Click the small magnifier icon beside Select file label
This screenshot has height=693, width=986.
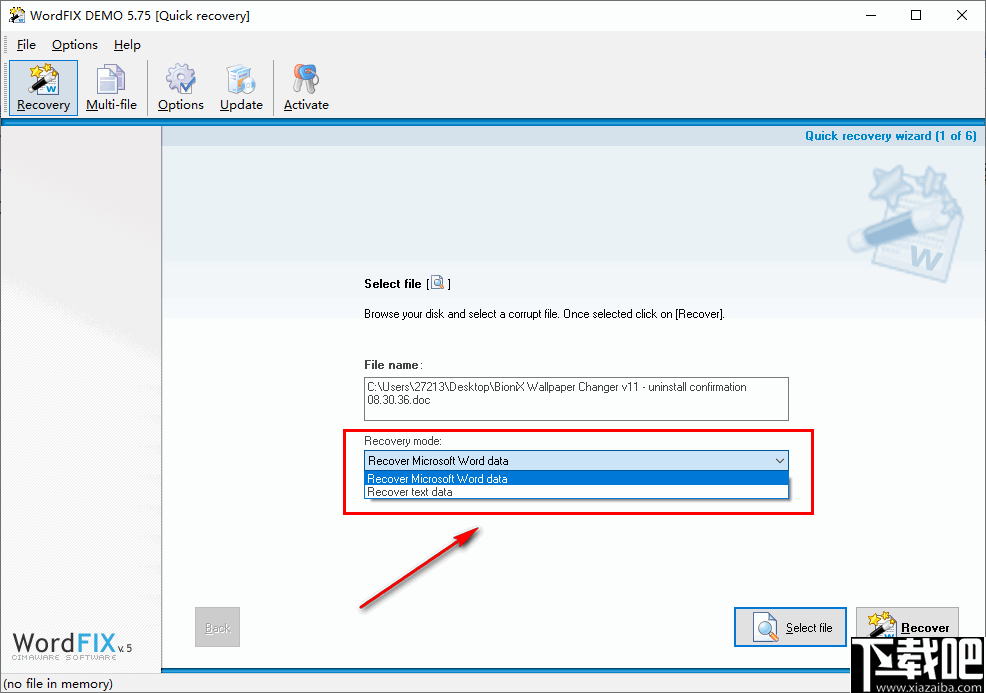coord(437,283)
